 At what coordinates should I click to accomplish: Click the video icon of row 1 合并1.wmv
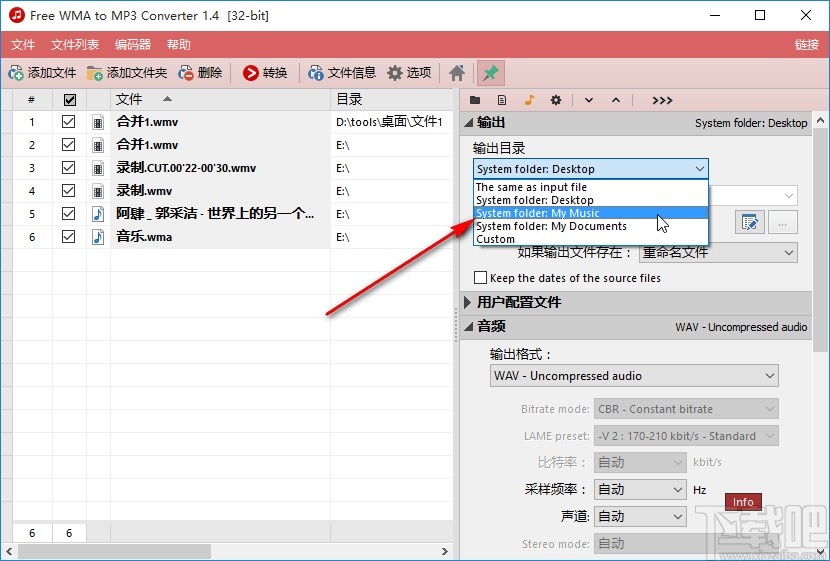point(98,122)
